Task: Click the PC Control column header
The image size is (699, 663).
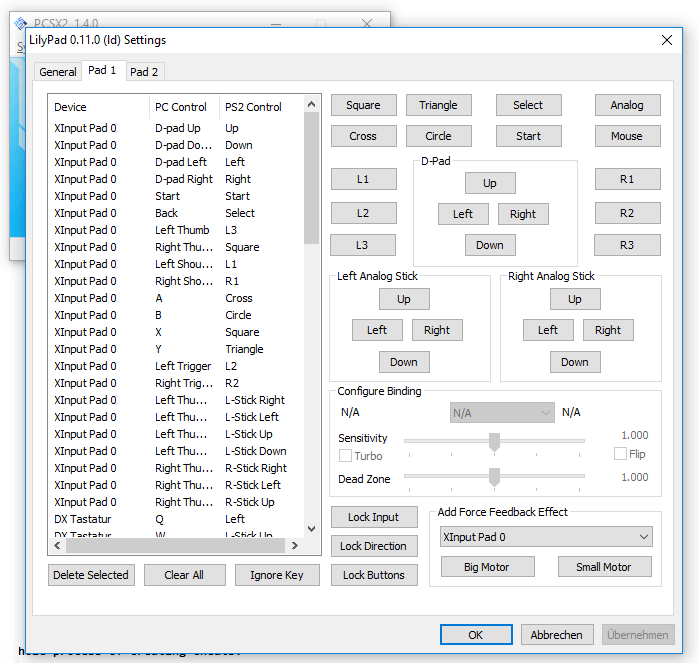Action: click(x=184, y=107)
